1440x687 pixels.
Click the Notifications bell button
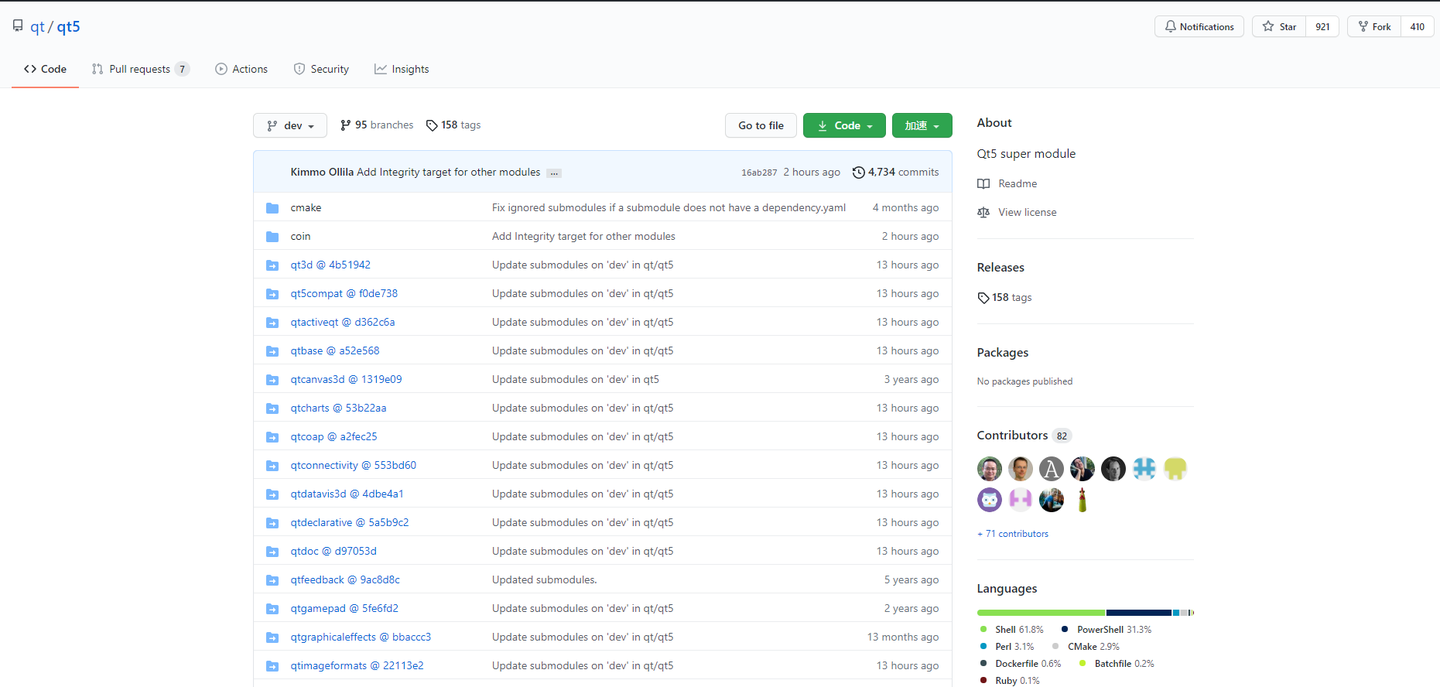[x=1199, y=27]
